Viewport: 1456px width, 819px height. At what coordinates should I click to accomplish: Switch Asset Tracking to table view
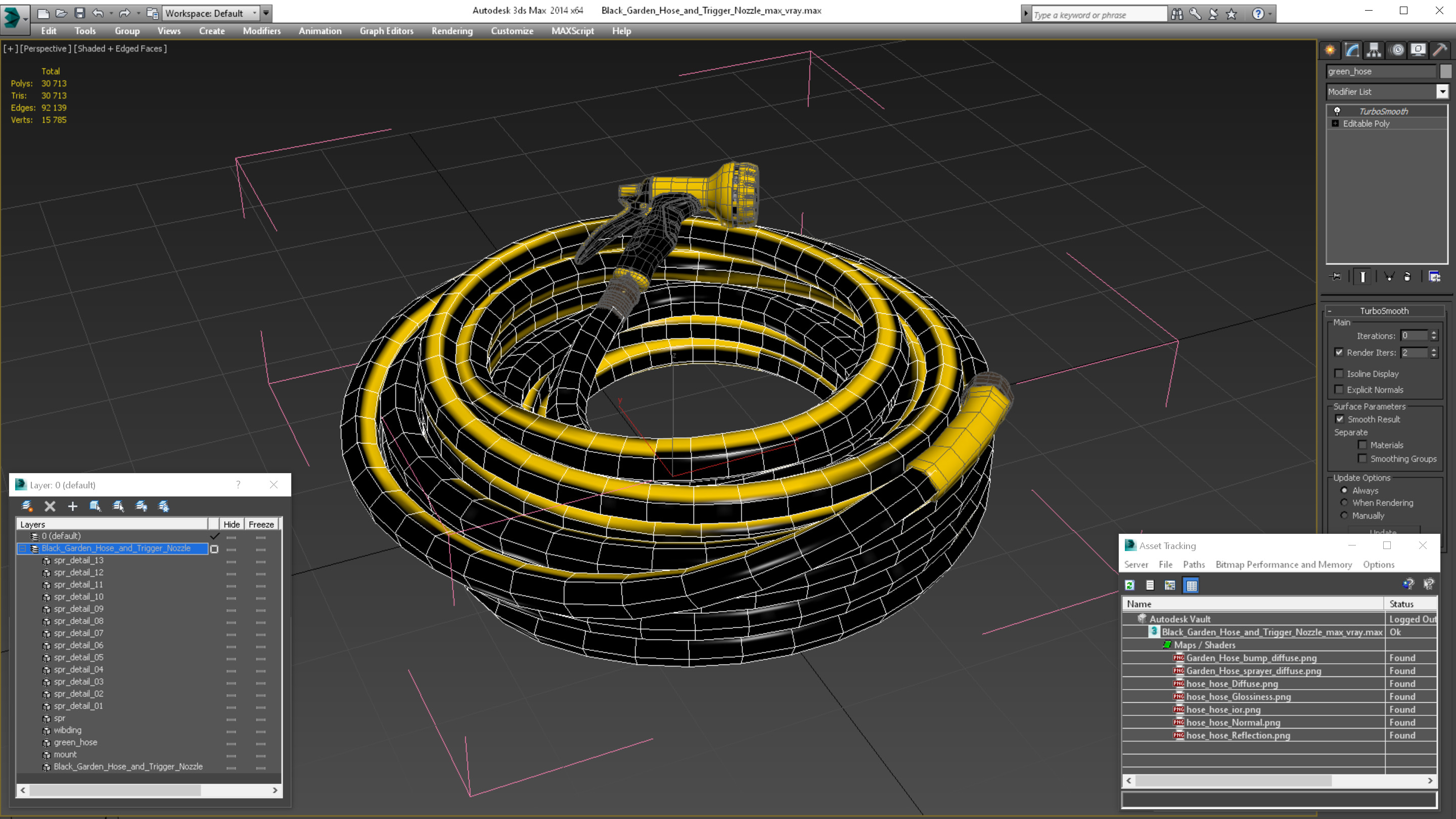pyautogui.click(x=1192, y=585)
